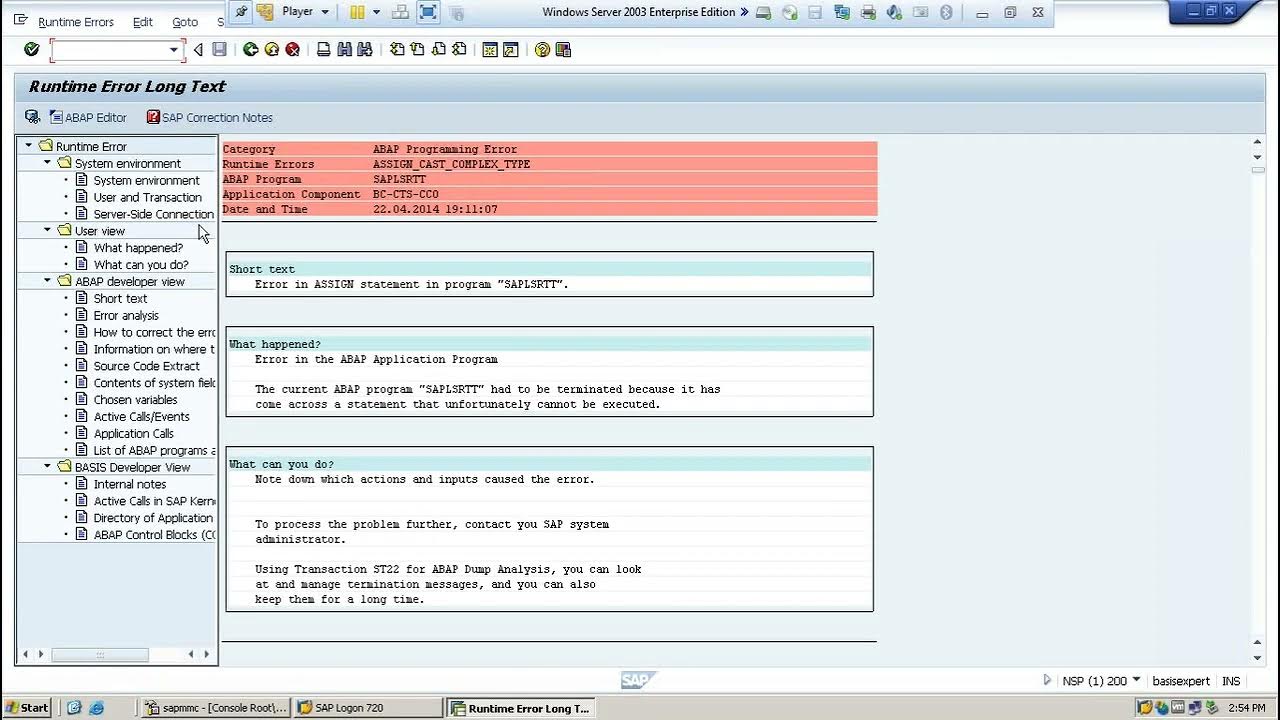Click the Runtime Error Long Text taskbar button

pos(521,707)
